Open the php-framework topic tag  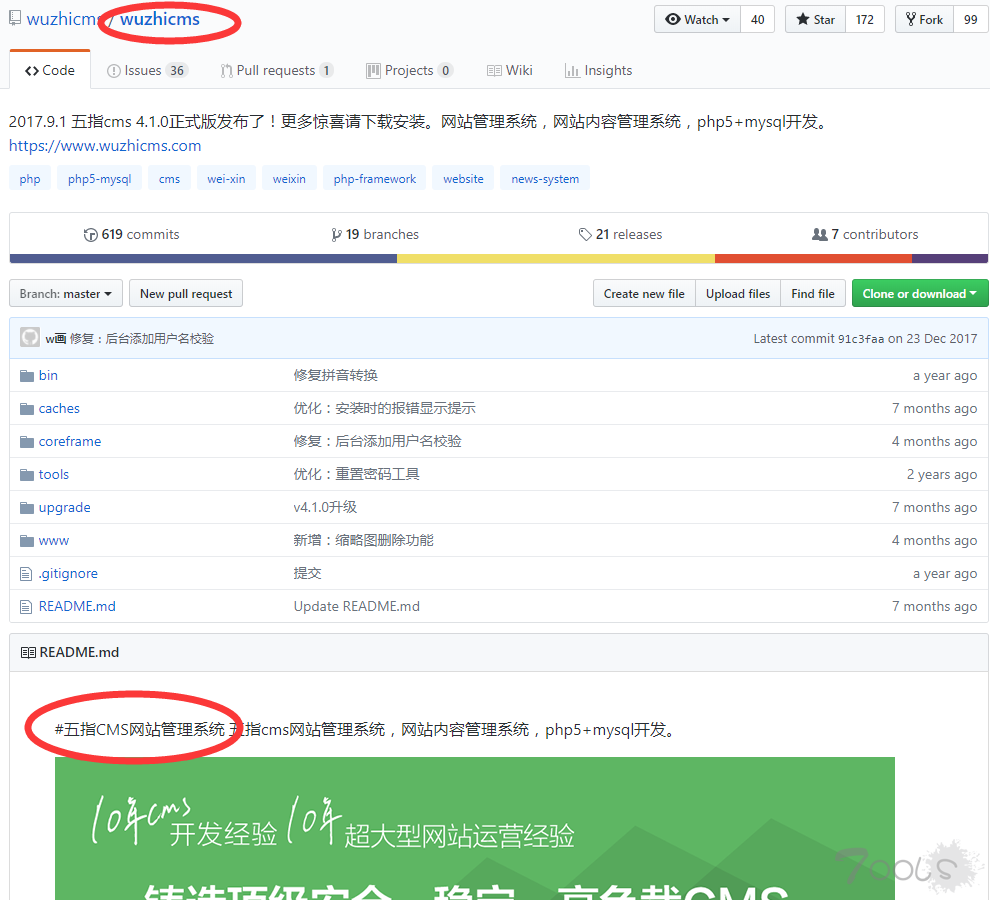pyautogui.click(x=375, y=179)
